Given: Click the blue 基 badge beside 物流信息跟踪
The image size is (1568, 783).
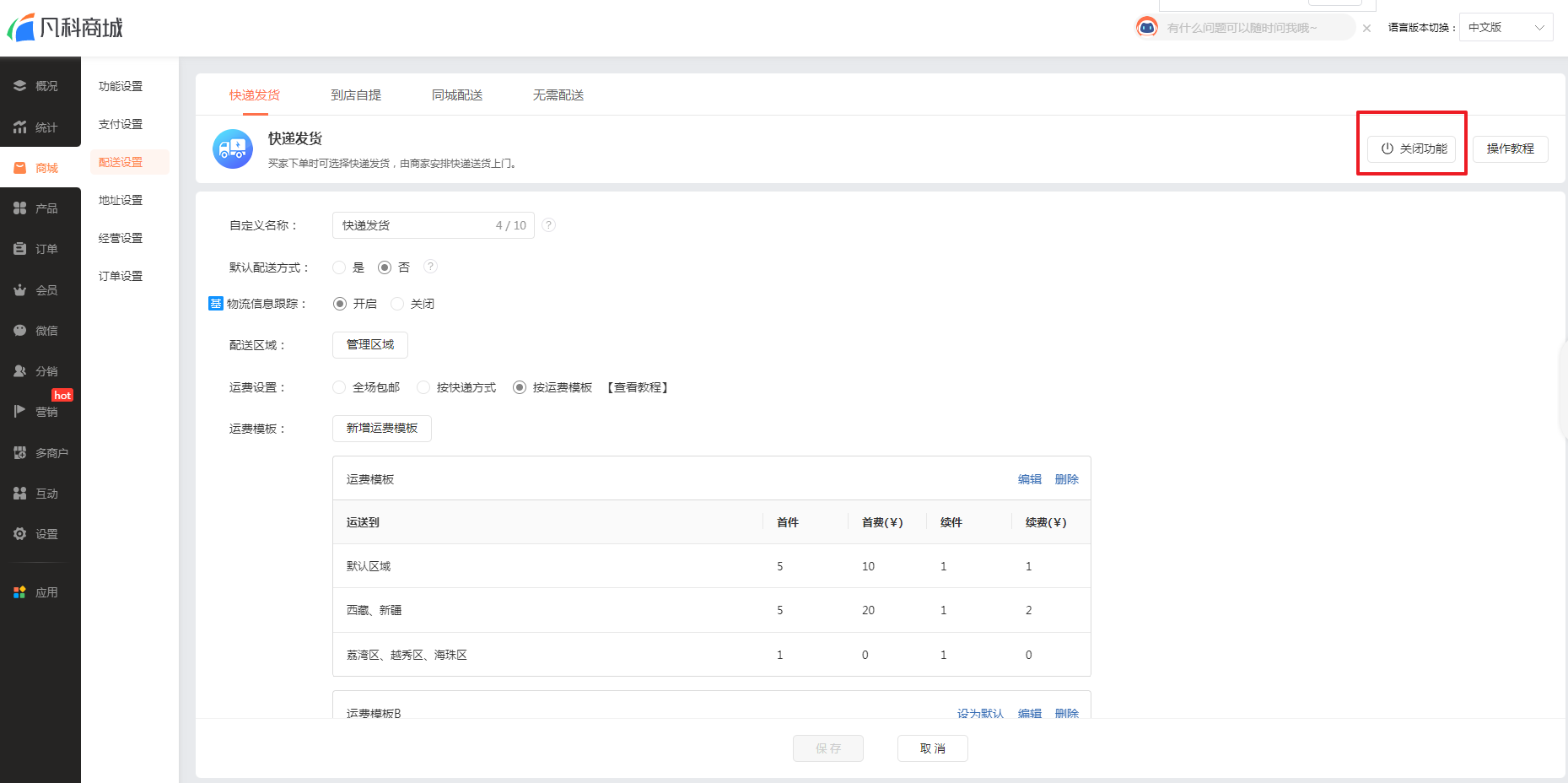Looking at the screenshot, I should click(215, 304).
